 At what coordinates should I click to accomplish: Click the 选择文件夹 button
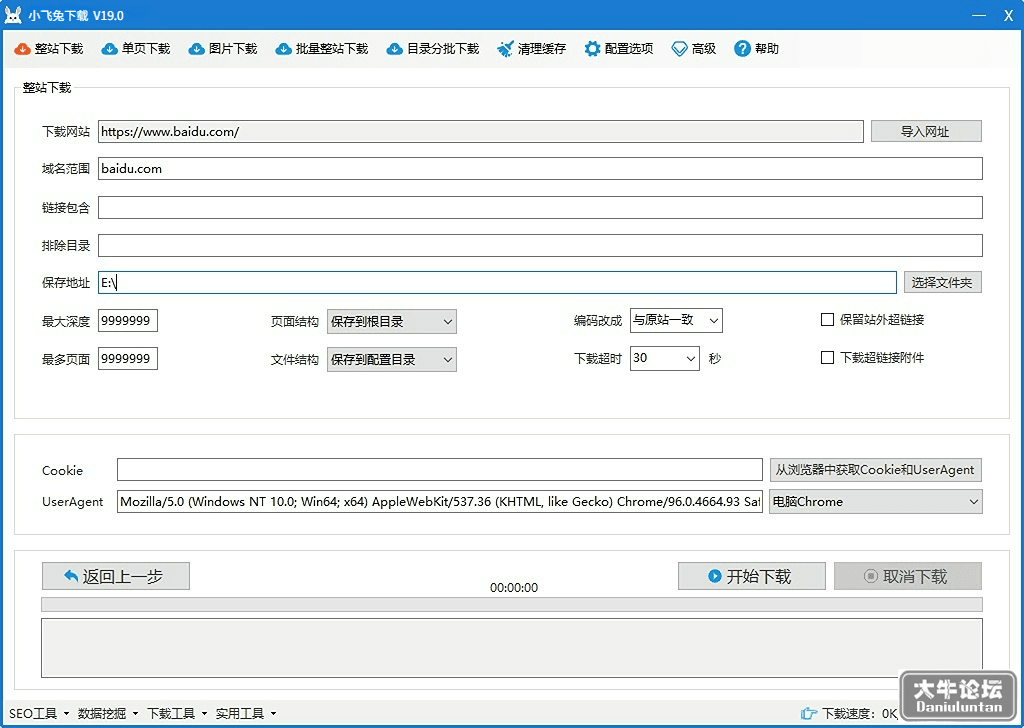click(942, 282)
